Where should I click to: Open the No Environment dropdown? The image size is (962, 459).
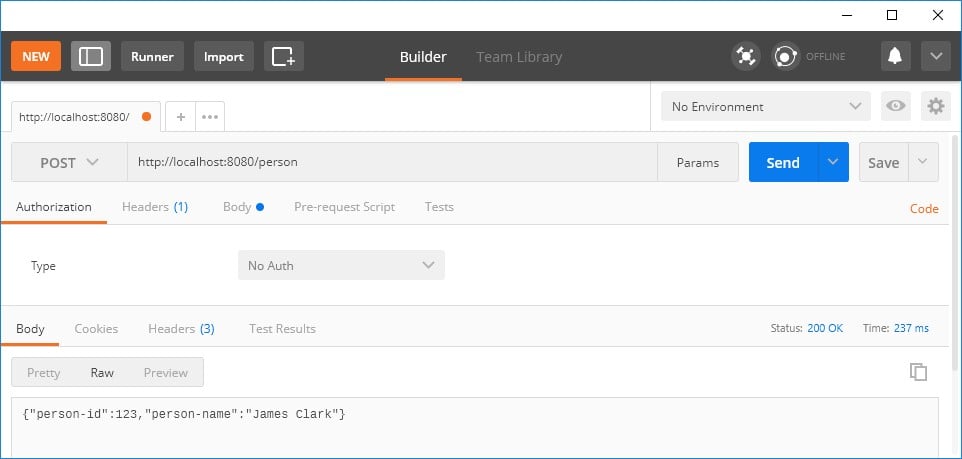click(x=766, y=106)
